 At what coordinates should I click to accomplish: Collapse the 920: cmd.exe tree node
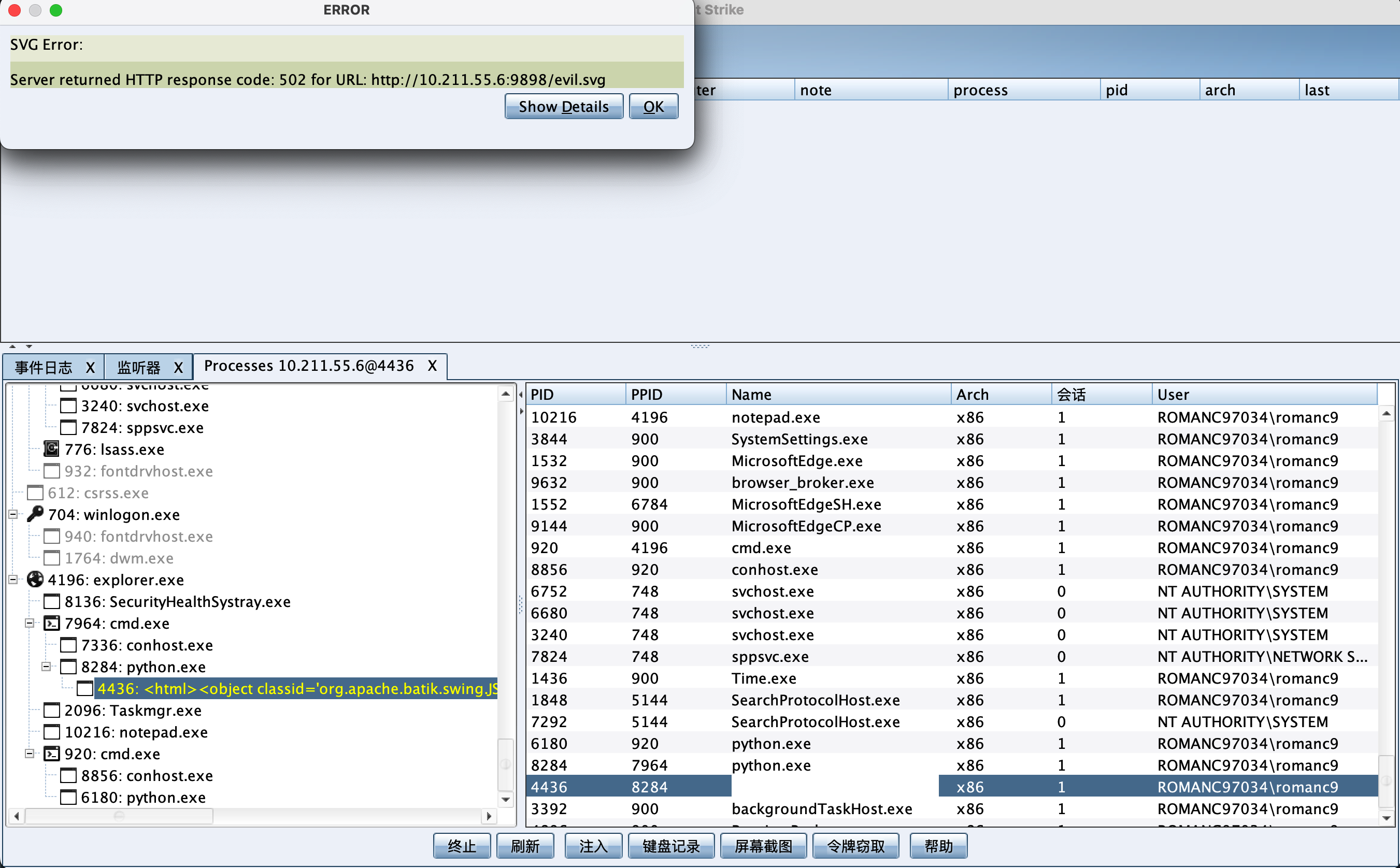pos(30,753)
